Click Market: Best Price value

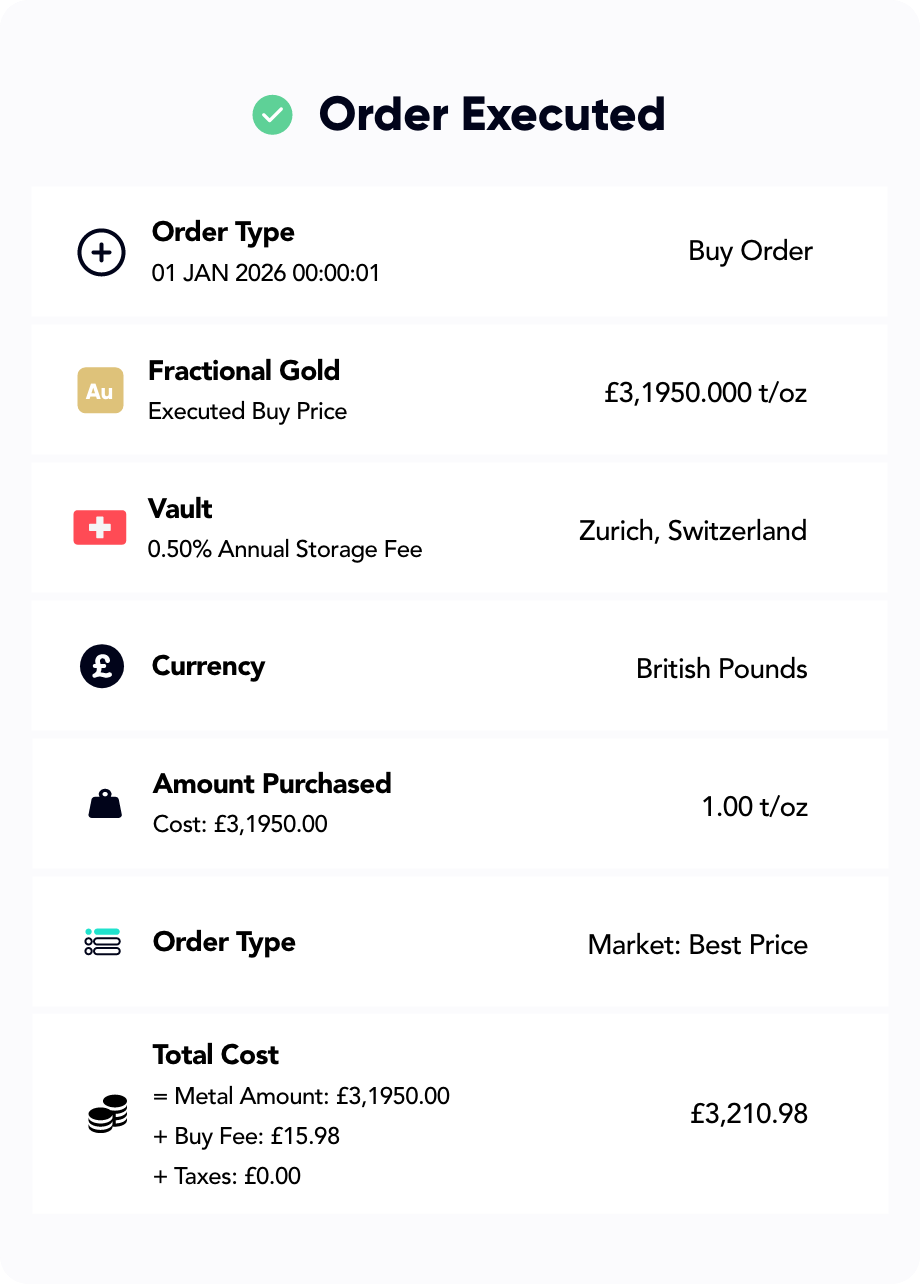pos(697,944)
